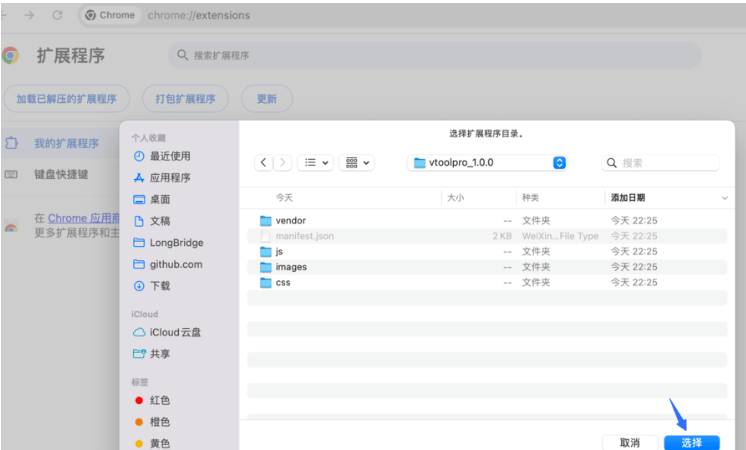Select the images folder
Viewport: 746px width, 450px height.
(487, 267)
